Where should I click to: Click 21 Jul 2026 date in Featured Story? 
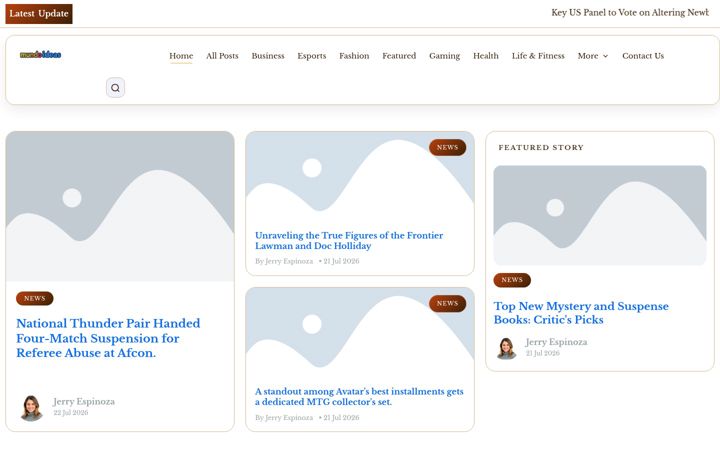tap(543, 353)
